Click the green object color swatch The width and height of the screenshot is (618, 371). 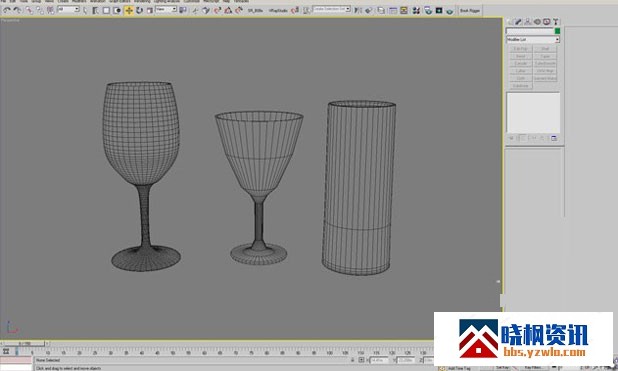pos(557,31)
